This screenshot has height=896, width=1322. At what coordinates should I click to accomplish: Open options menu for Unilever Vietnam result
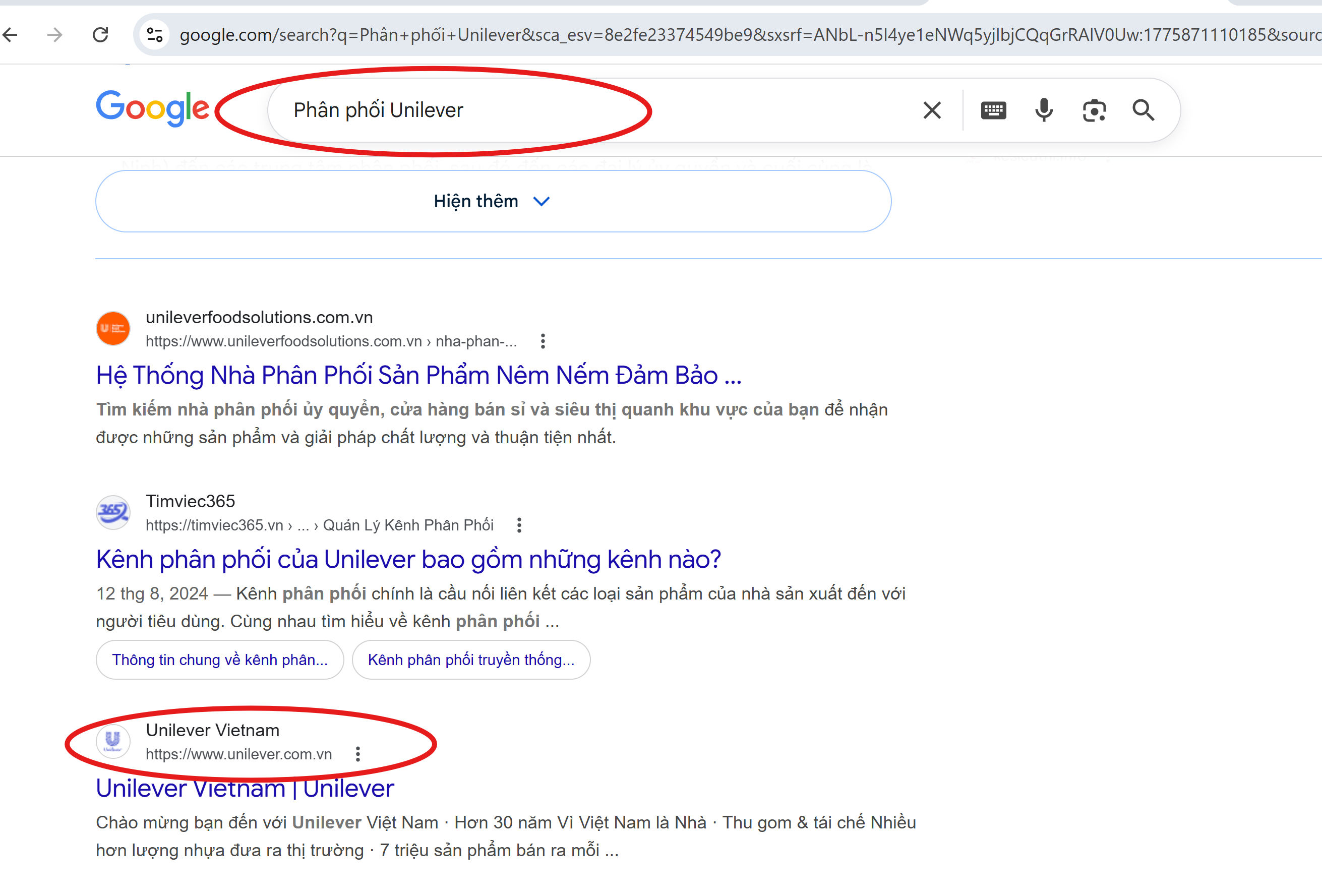[357, 754]
